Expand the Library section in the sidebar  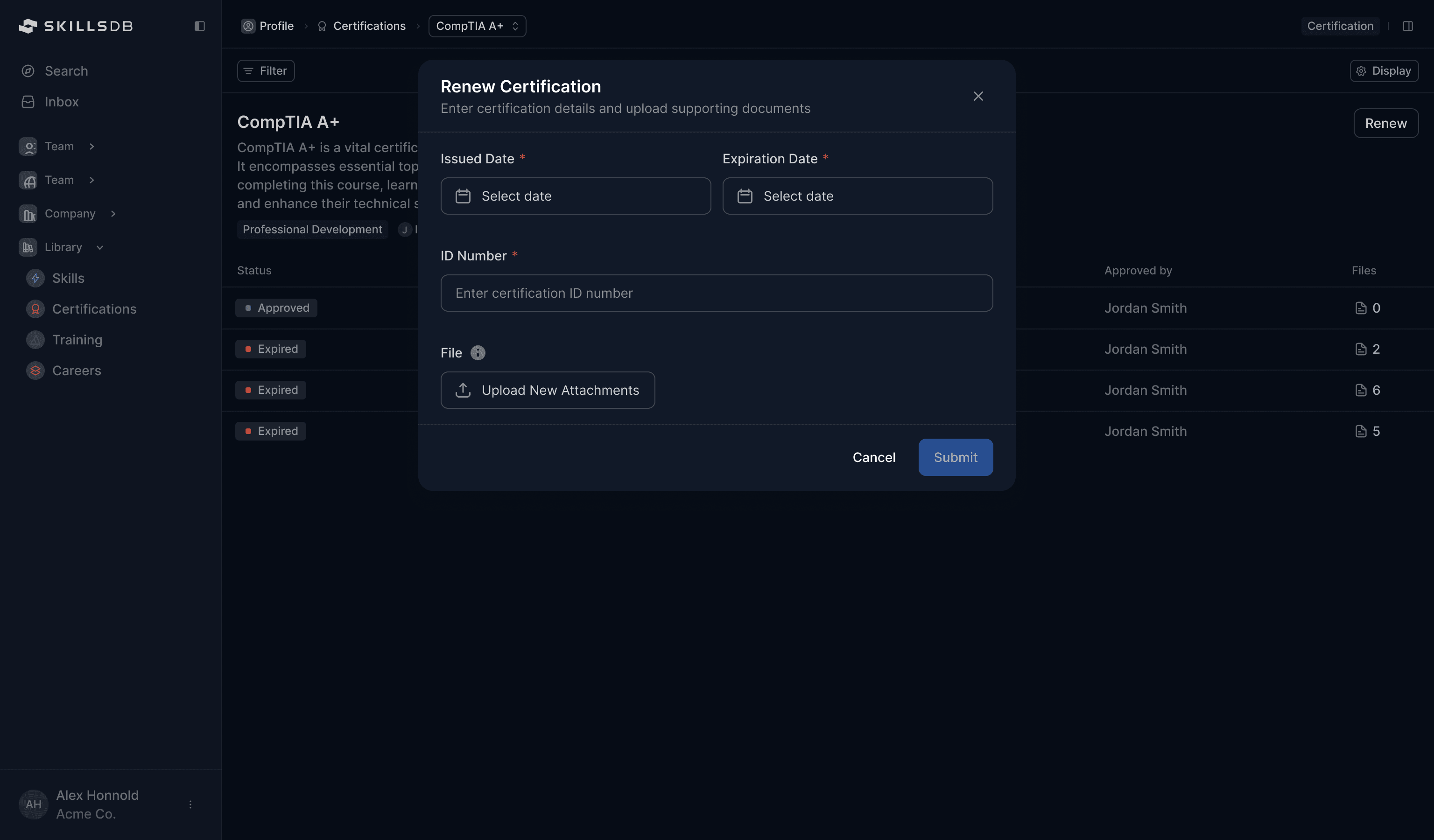[x=100, y=247]
